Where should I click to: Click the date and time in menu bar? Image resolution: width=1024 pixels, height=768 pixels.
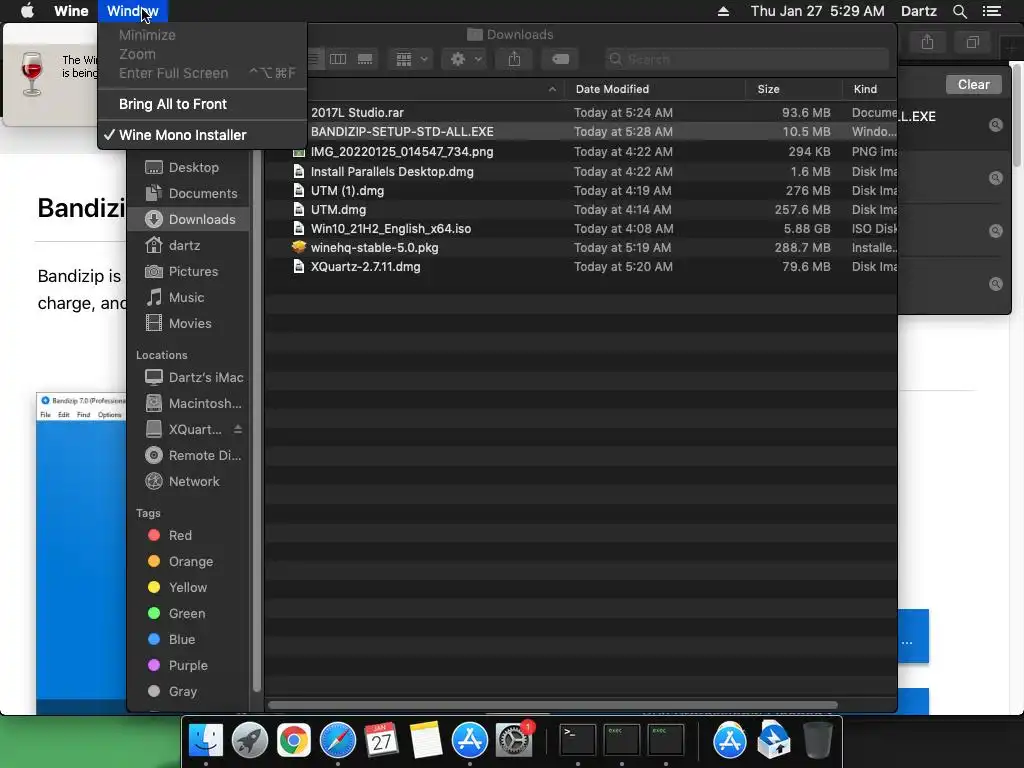[818, 11]
